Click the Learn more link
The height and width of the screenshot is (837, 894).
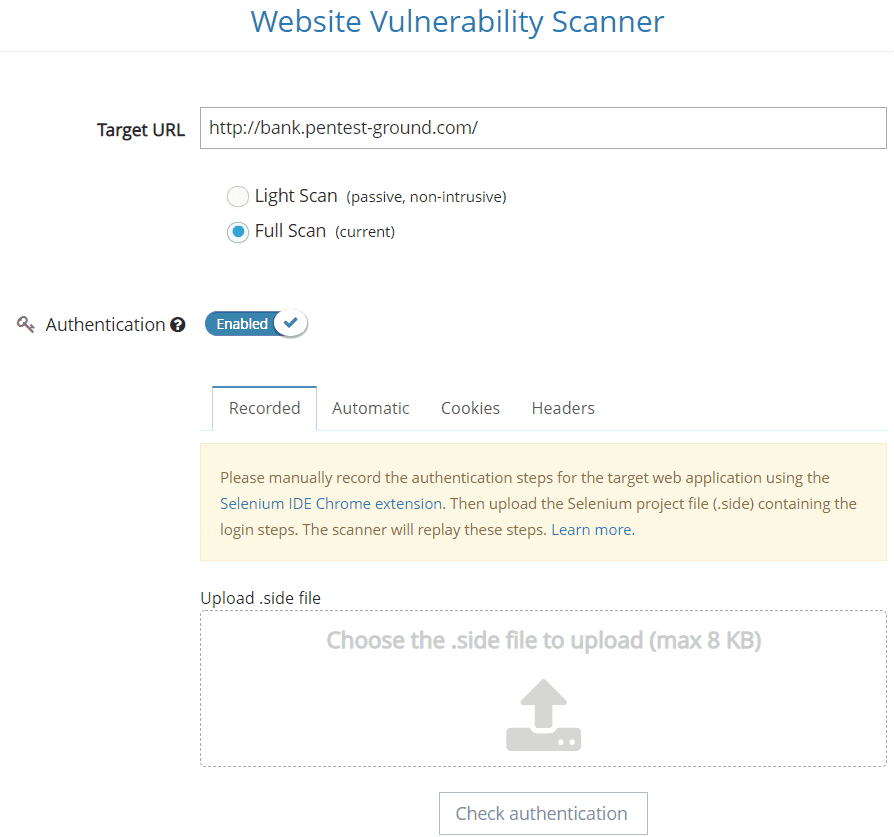coord(590,529)
